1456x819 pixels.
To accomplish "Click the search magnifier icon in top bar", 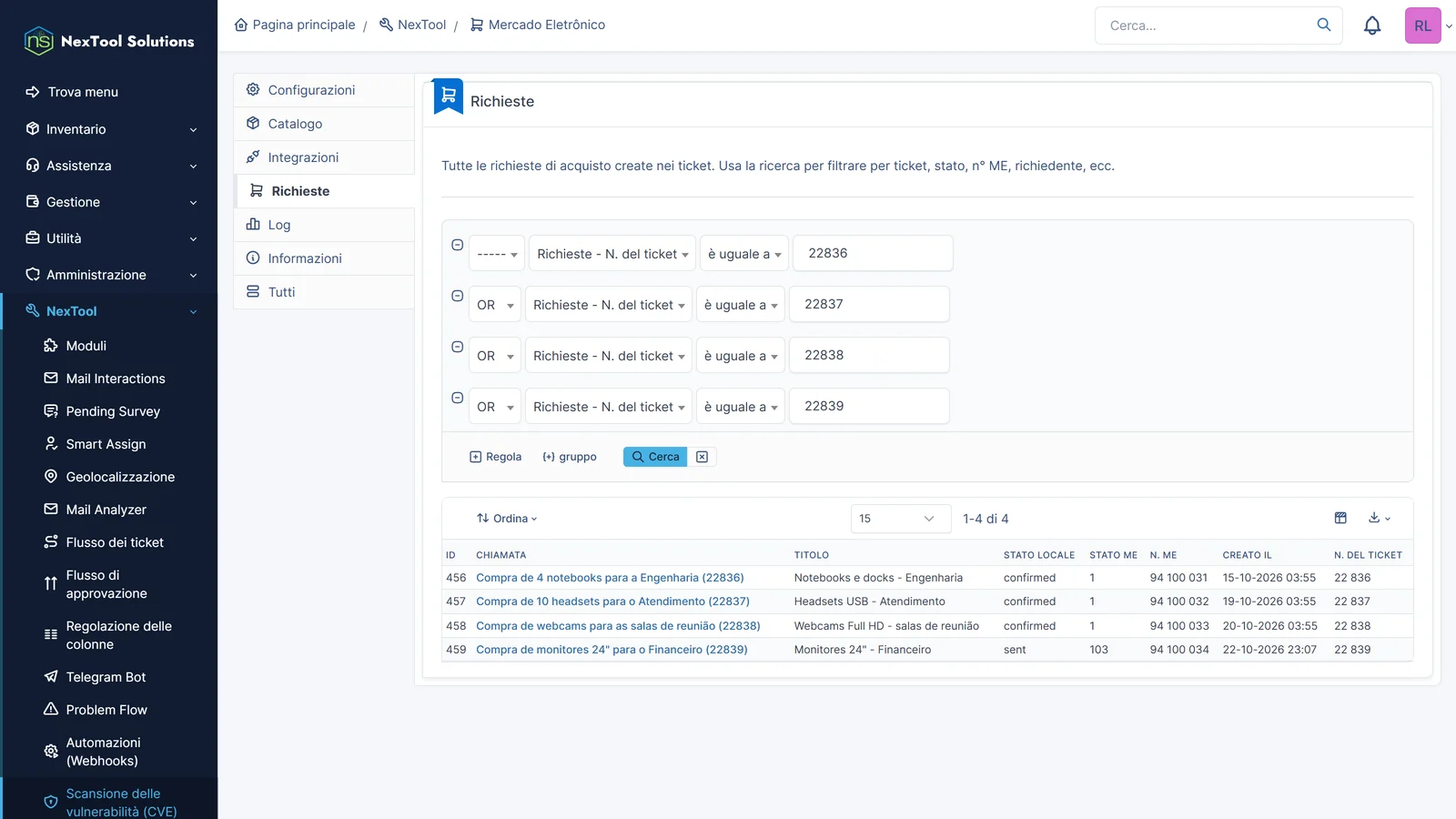I will point(1324,25).
